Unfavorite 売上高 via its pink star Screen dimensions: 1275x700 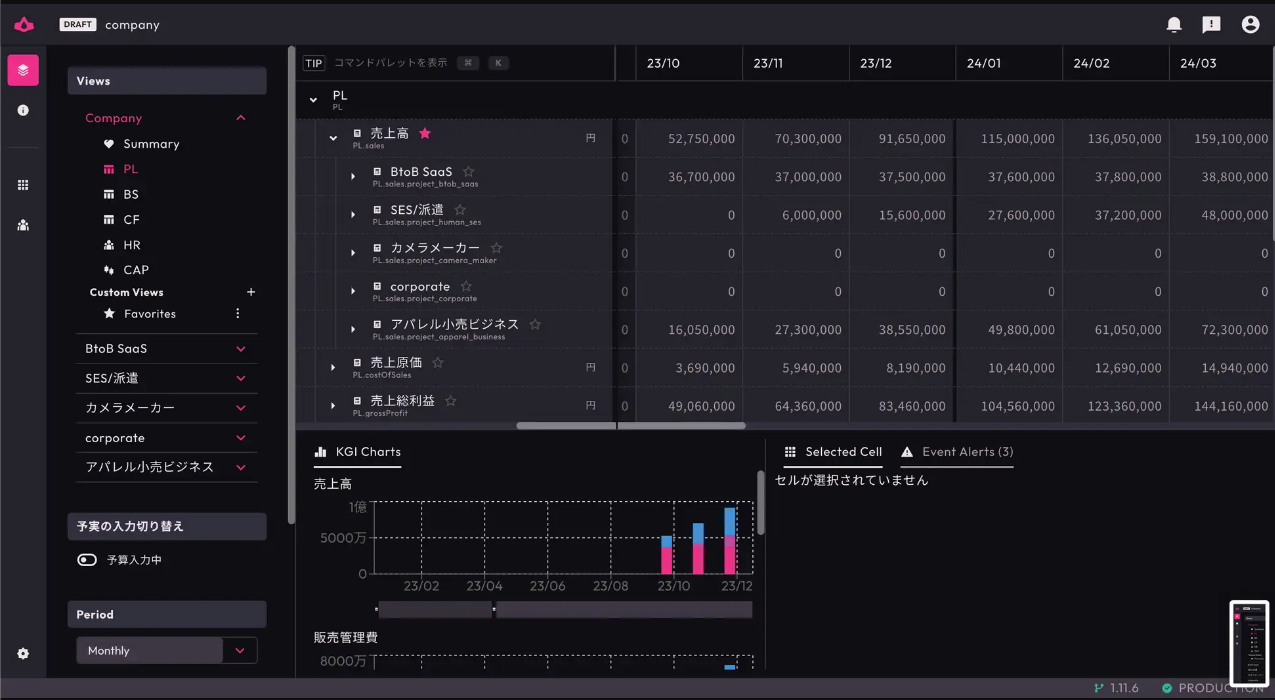tap(425, 131)
